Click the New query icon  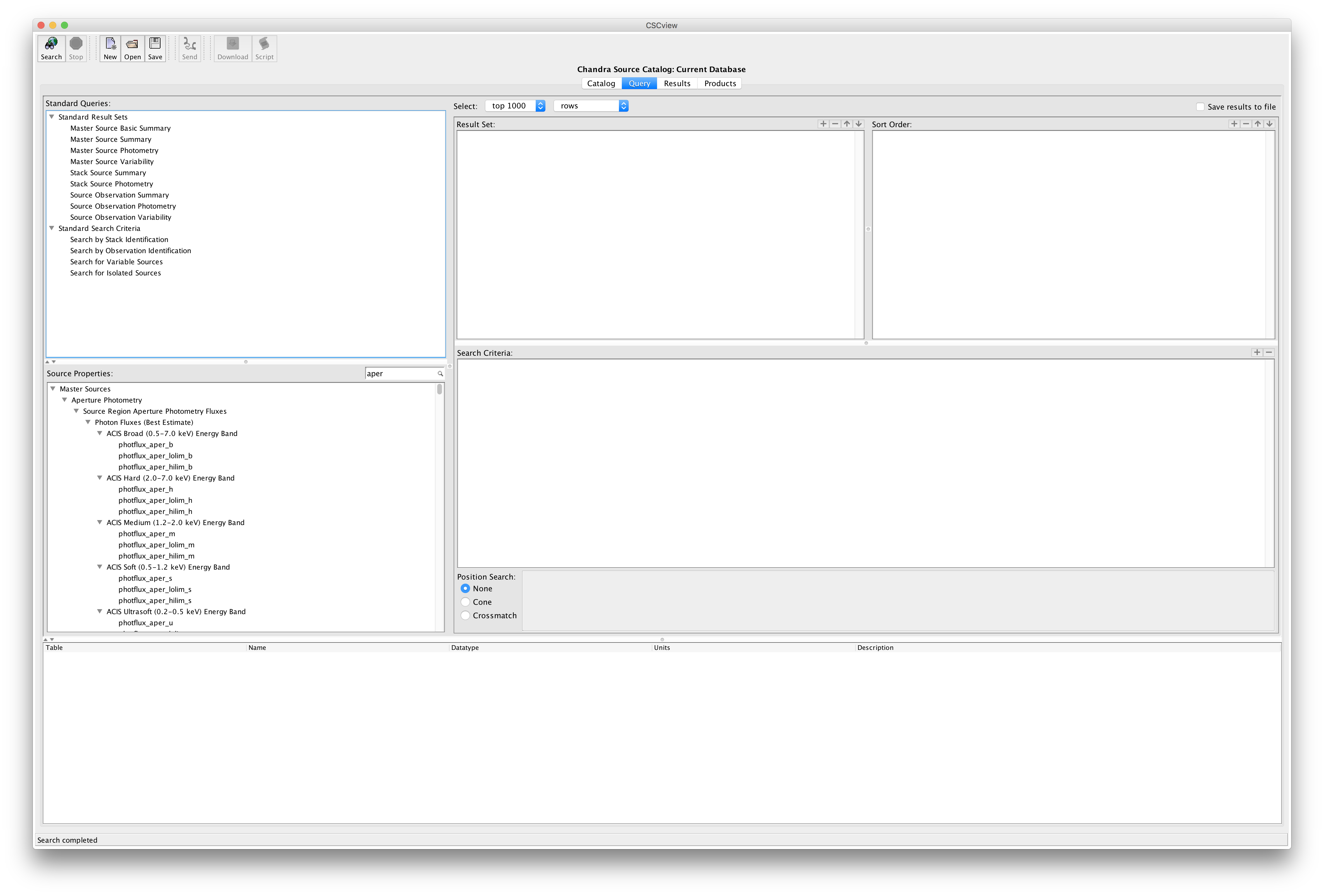click(110, 48)
